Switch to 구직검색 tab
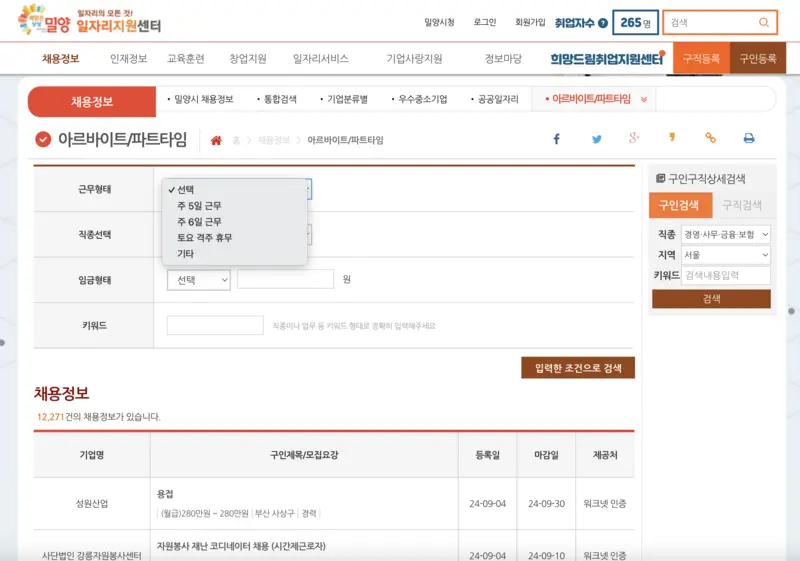 [742, 205]
